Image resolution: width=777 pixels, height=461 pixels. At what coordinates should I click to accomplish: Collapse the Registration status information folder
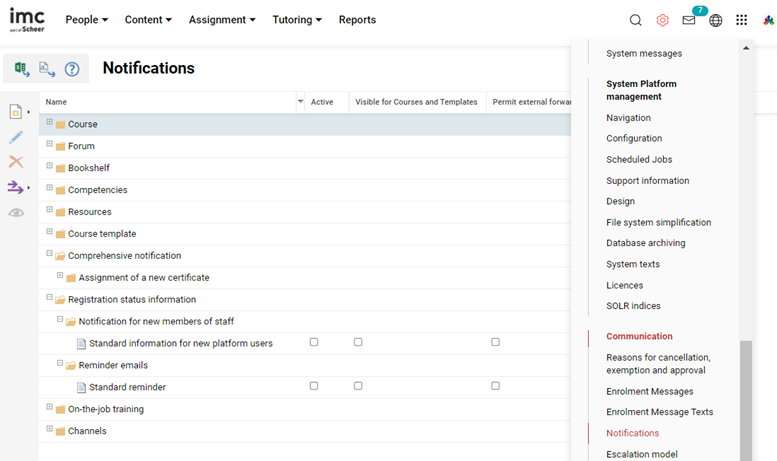click(x=50, y=298)
